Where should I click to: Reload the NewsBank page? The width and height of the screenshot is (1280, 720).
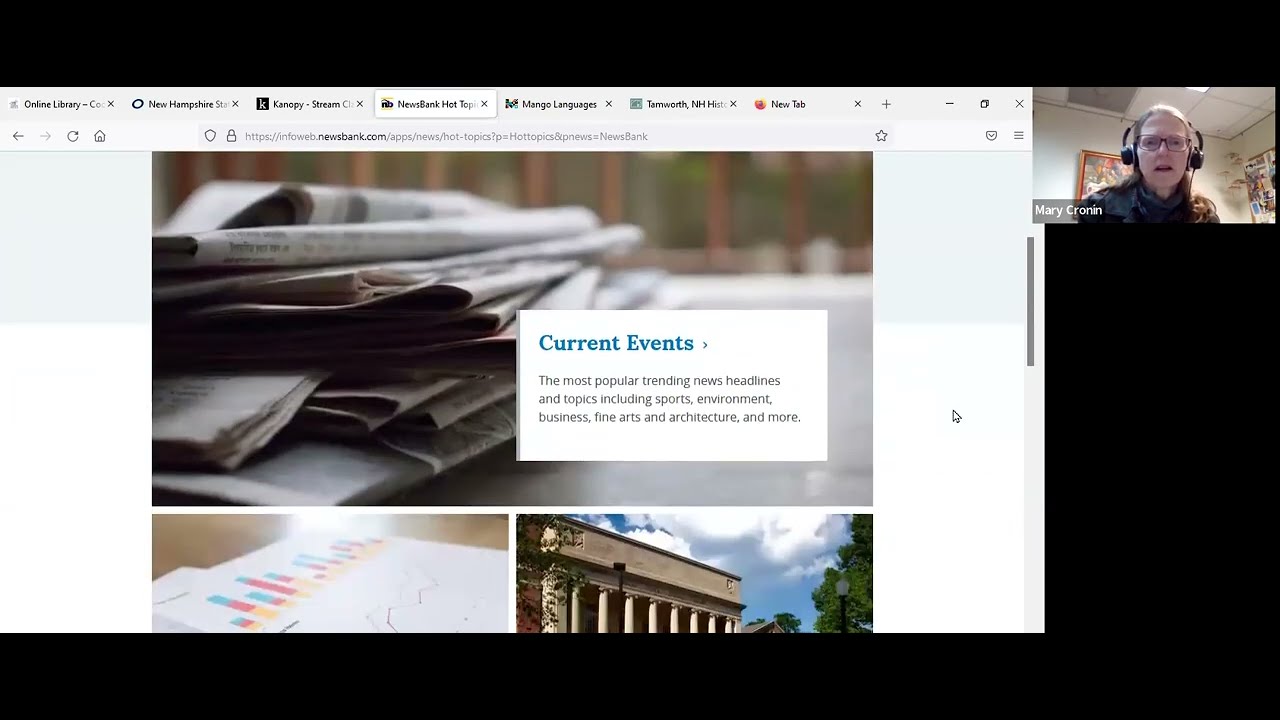73,136
